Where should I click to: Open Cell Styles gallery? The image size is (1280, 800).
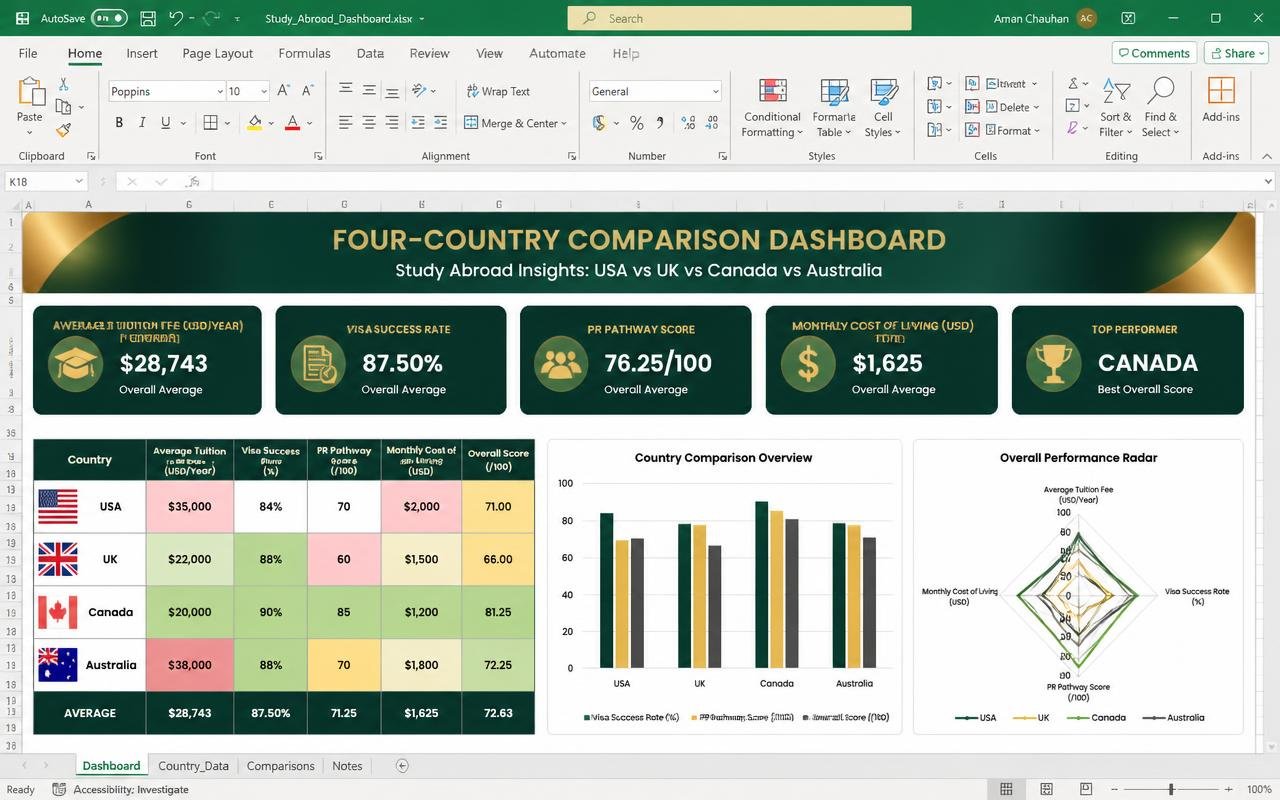(x=883, y=109)
